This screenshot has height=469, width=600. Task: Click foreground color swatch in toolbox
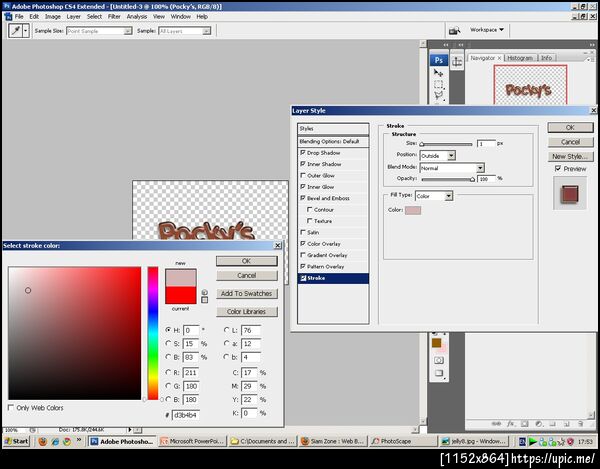pos(436,343)
